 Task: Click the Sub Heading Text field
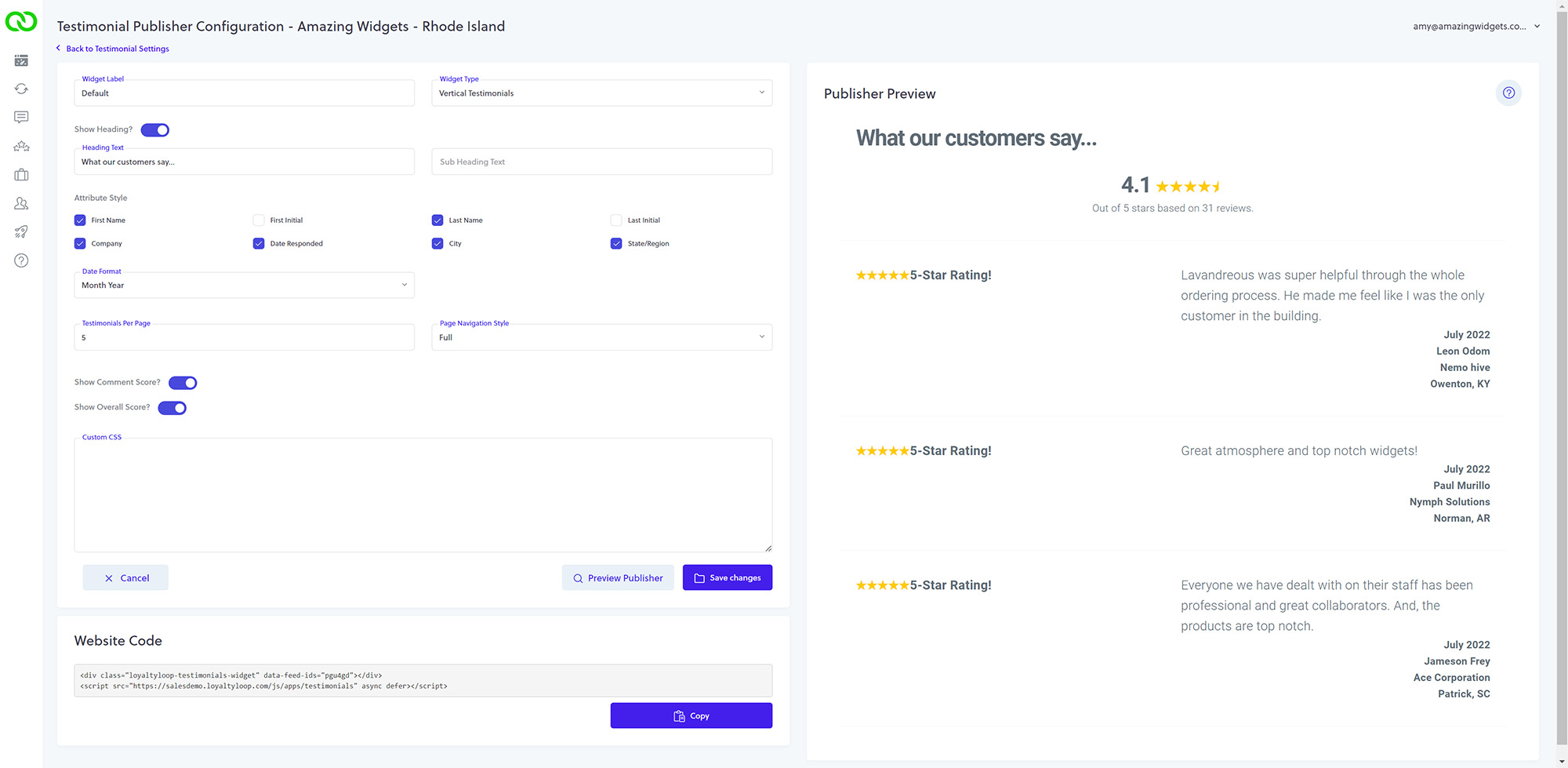tap(602, 162)
